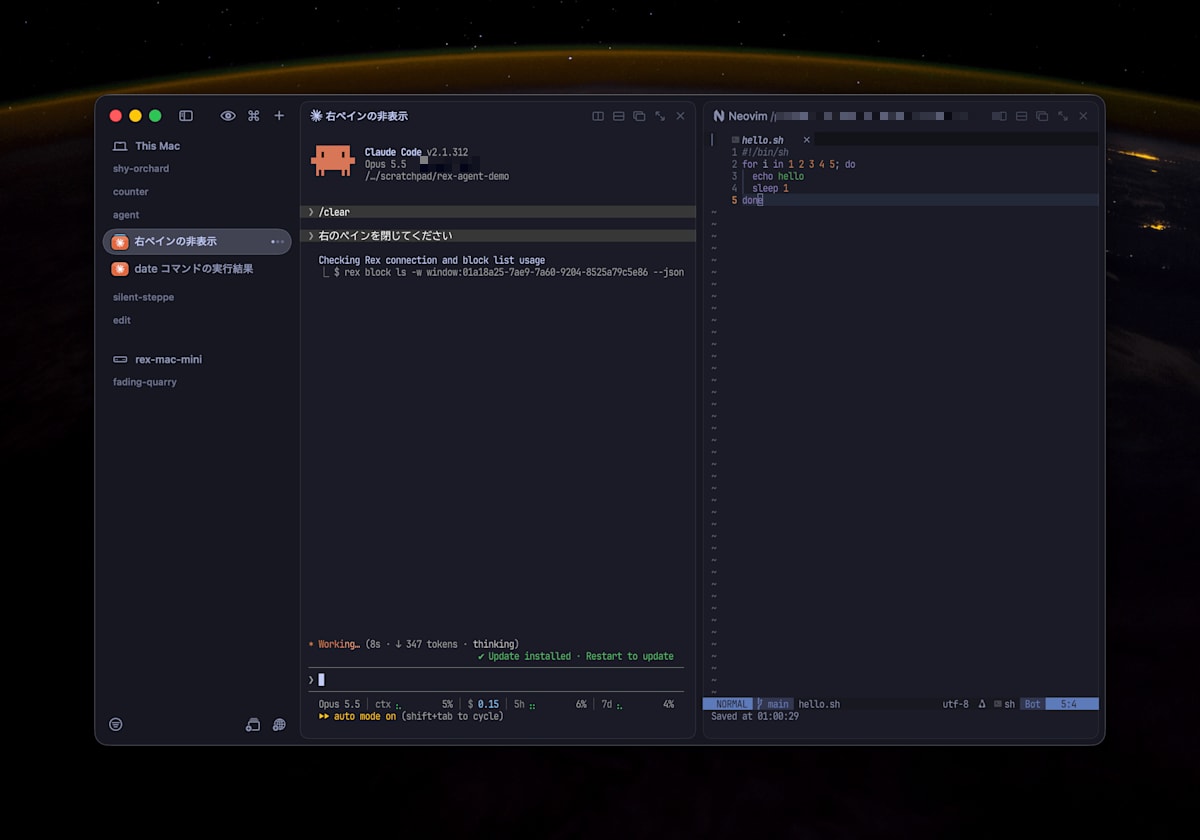Click the eye visibility icon in the sidebar header

point(228,116)
